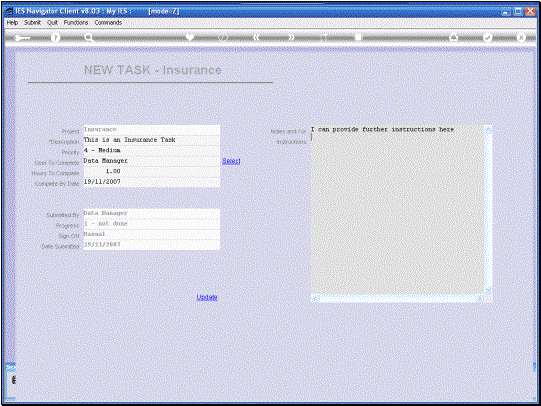
Task: Open help via the question mark icon
Action: pos(55,38)
